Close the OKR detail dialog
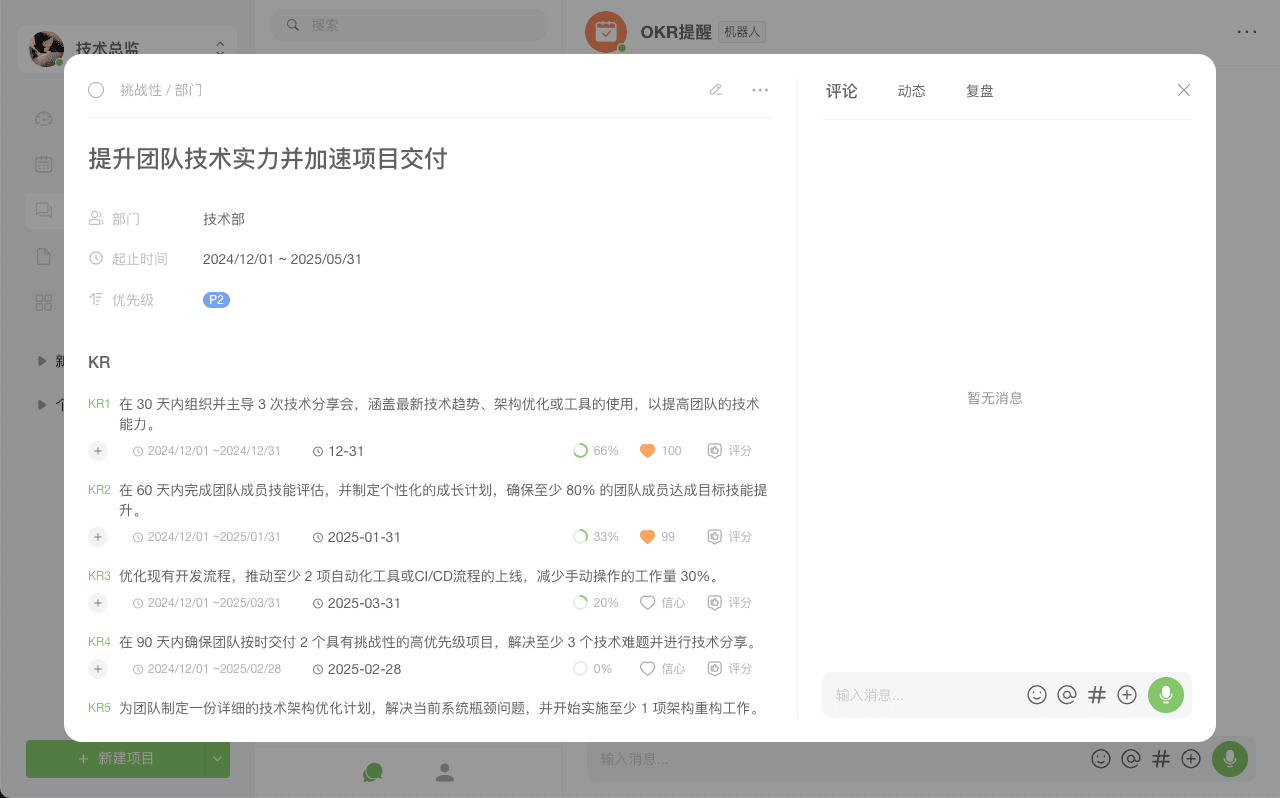 pyautogui.click(x=1184, y=90)
